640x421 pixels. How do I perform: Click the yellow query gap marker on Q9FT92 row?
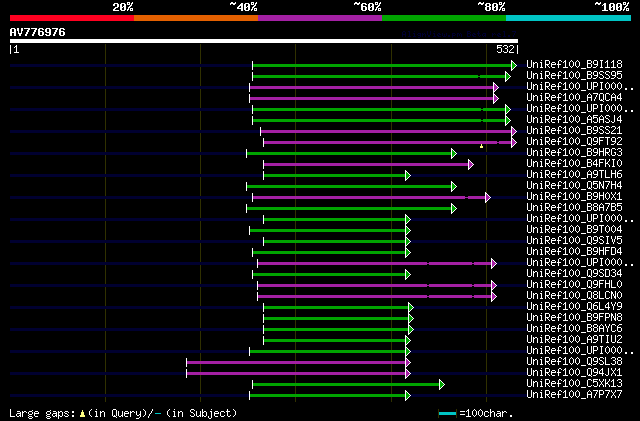click(482, 146)
